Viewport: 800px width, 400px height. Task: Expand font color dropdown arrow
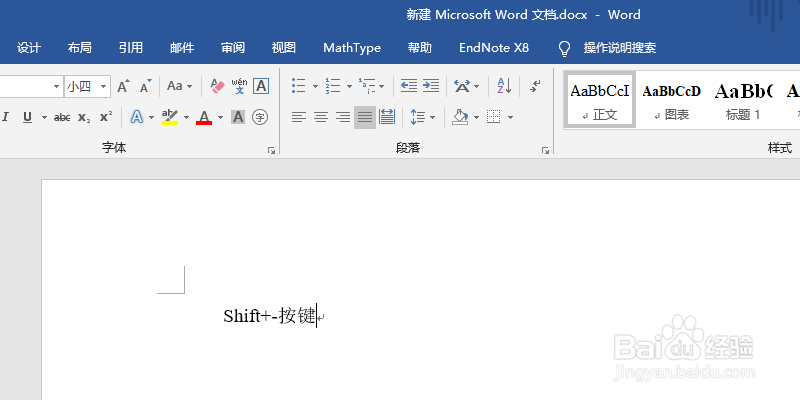tap(220, 117)
